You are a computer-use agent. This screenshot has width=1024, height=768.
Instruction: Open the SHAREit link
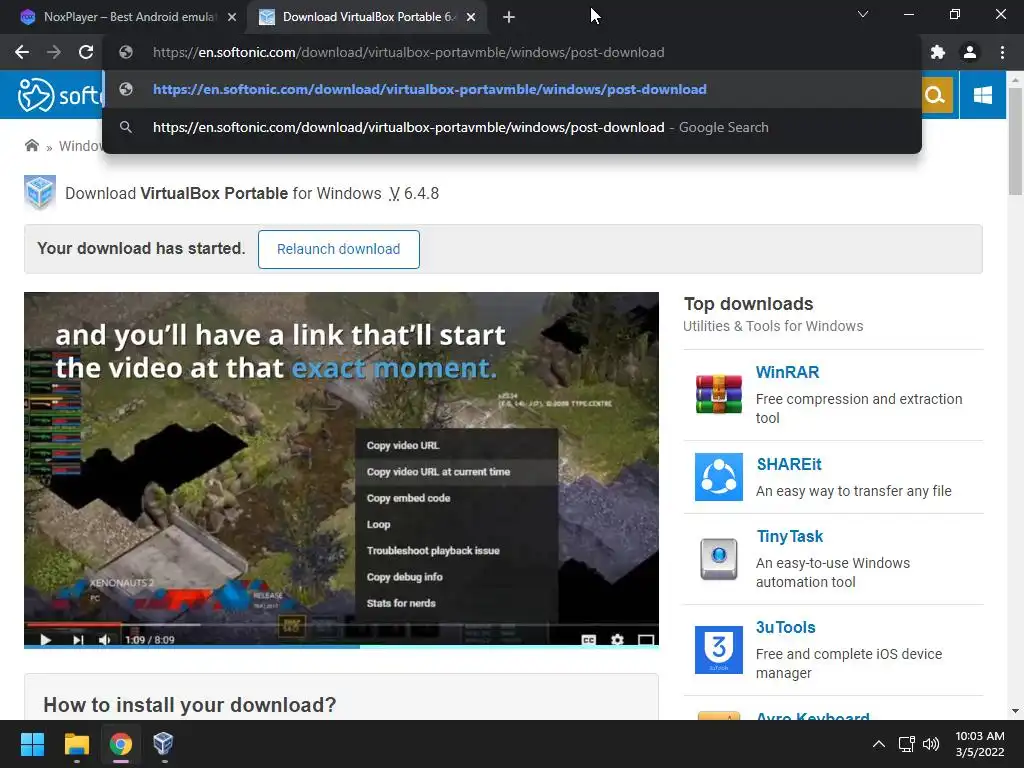[789, 464]
